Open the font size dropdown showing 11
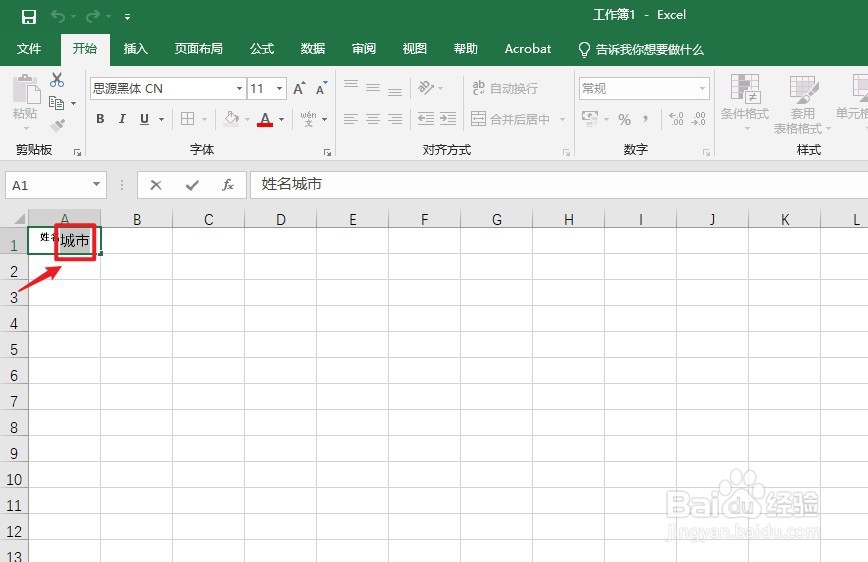 coord(280,89)
